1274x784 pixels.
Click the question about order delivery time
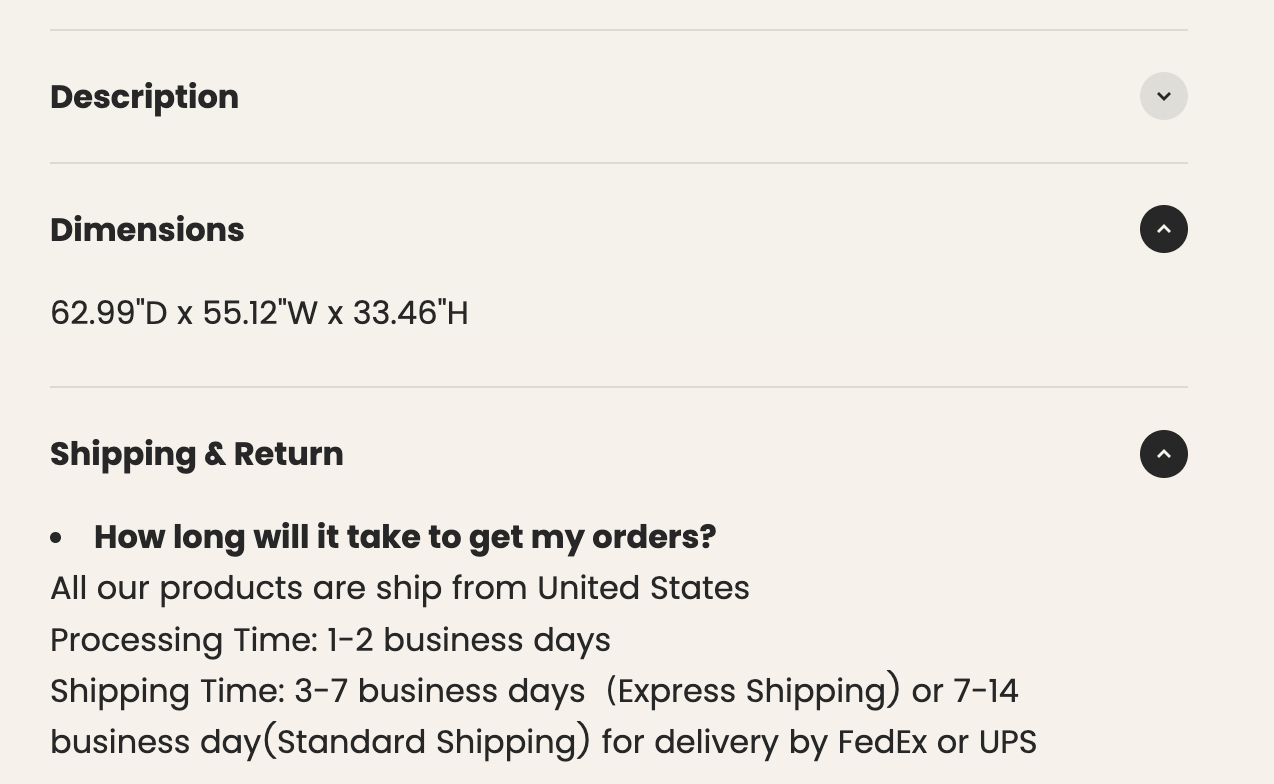click(405, 537)
